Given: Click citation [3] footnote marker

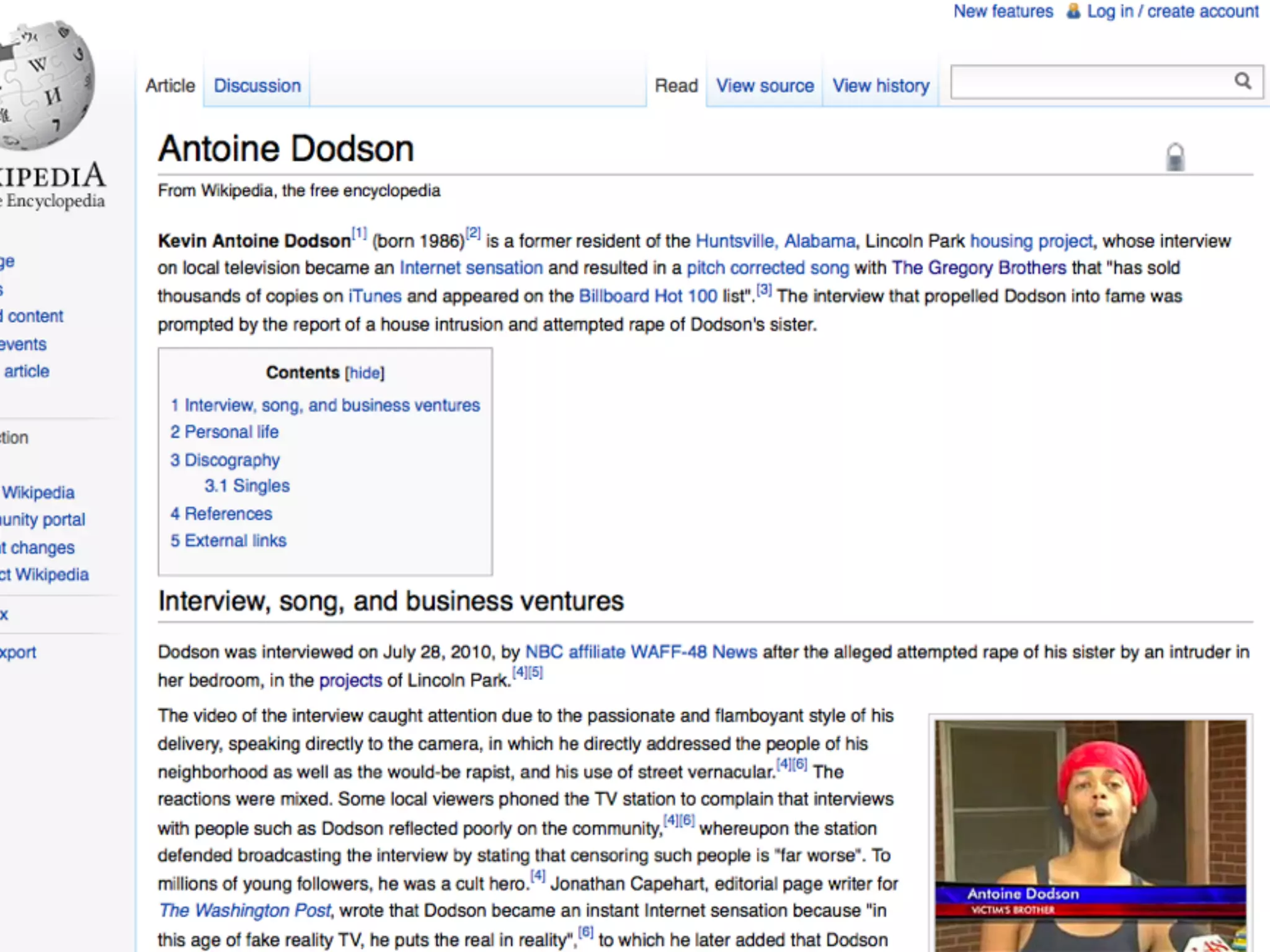Looking at the screenshot, I should click(764, 289).
